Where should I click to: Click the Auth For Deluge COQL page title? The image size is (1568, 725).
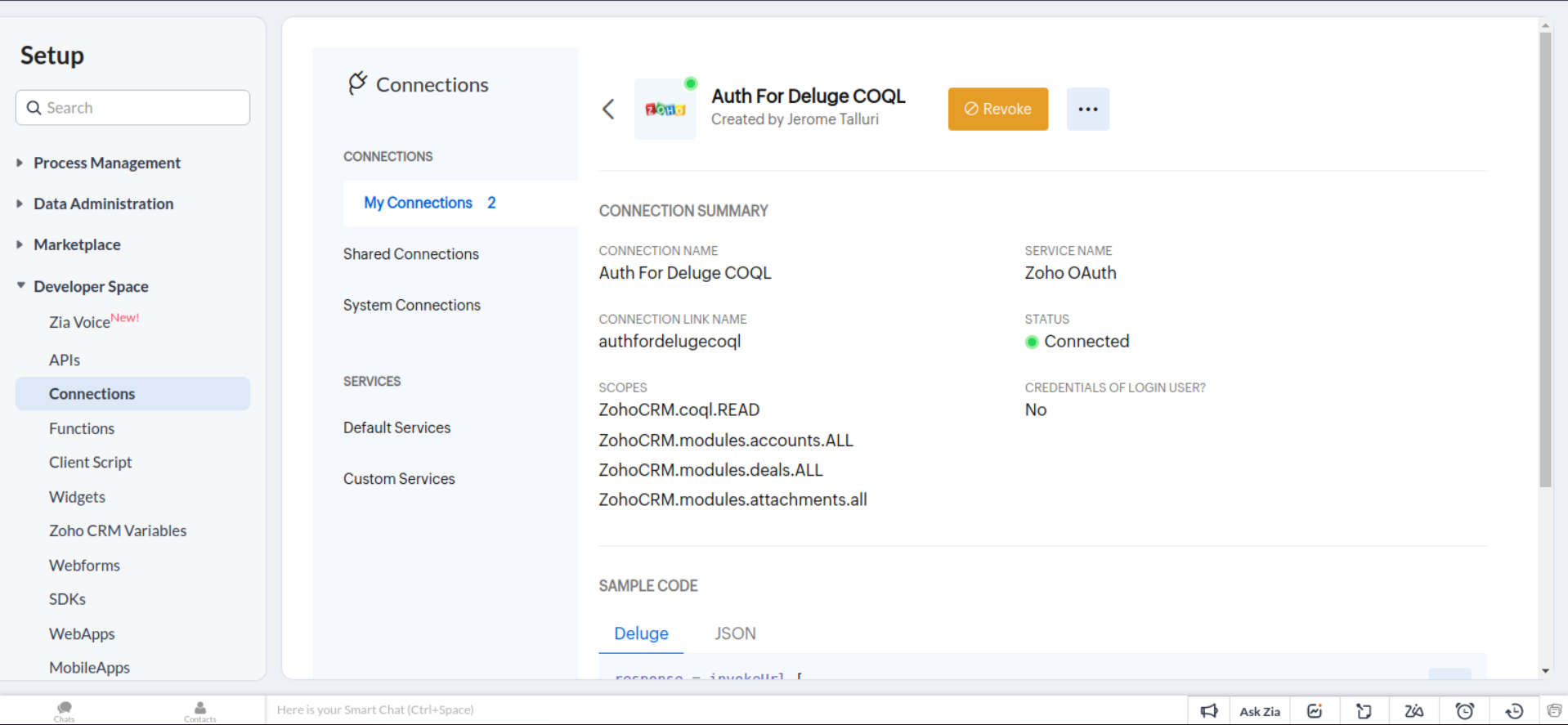click(x=808, y=96)
